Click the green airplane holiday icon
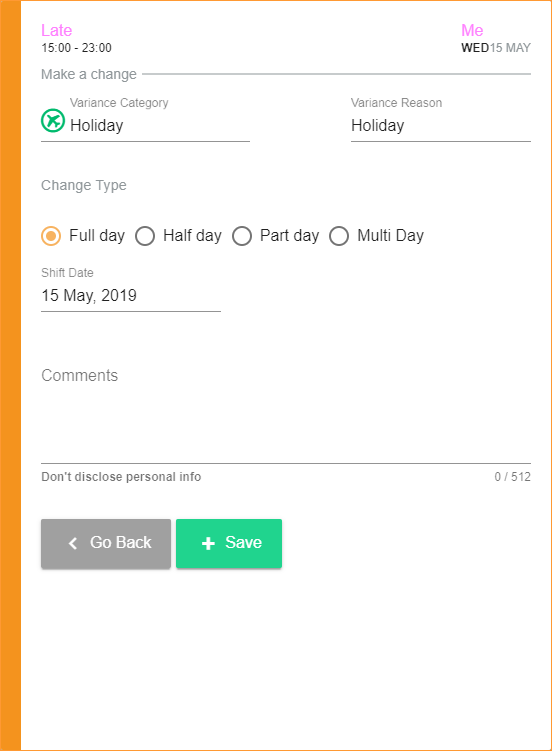The height and width of the screenshot is (751, 552). point(53,120)
